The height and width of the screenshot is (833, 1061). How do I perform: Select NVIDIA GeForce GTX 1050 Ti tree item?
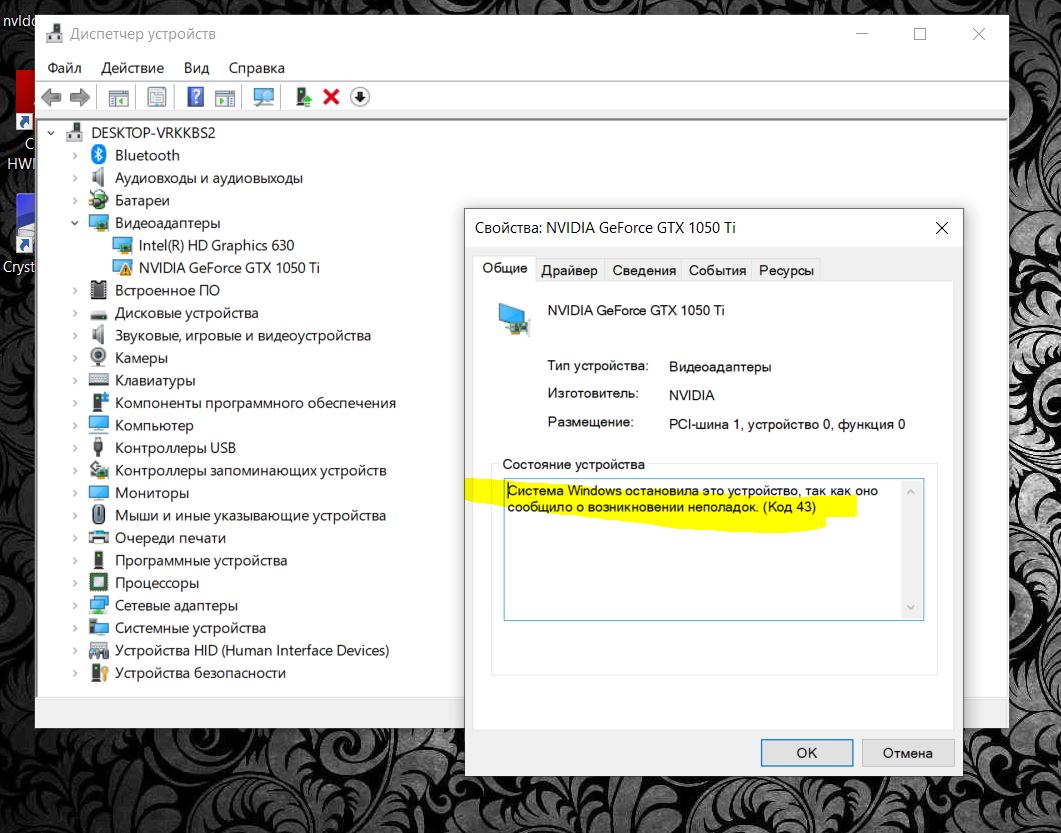click(x=229, y=267)
